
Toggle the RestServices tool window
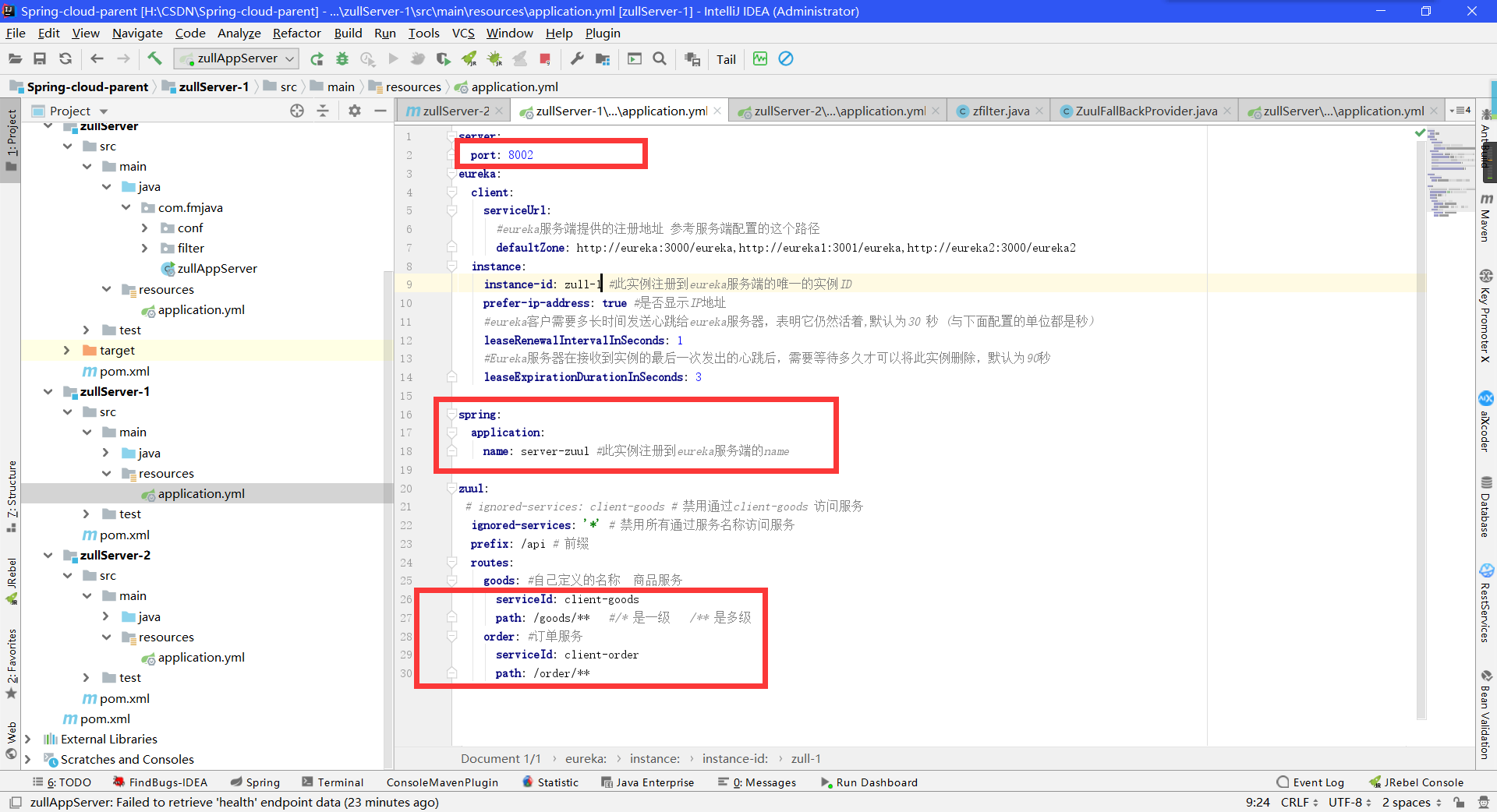pos(1486,603)
